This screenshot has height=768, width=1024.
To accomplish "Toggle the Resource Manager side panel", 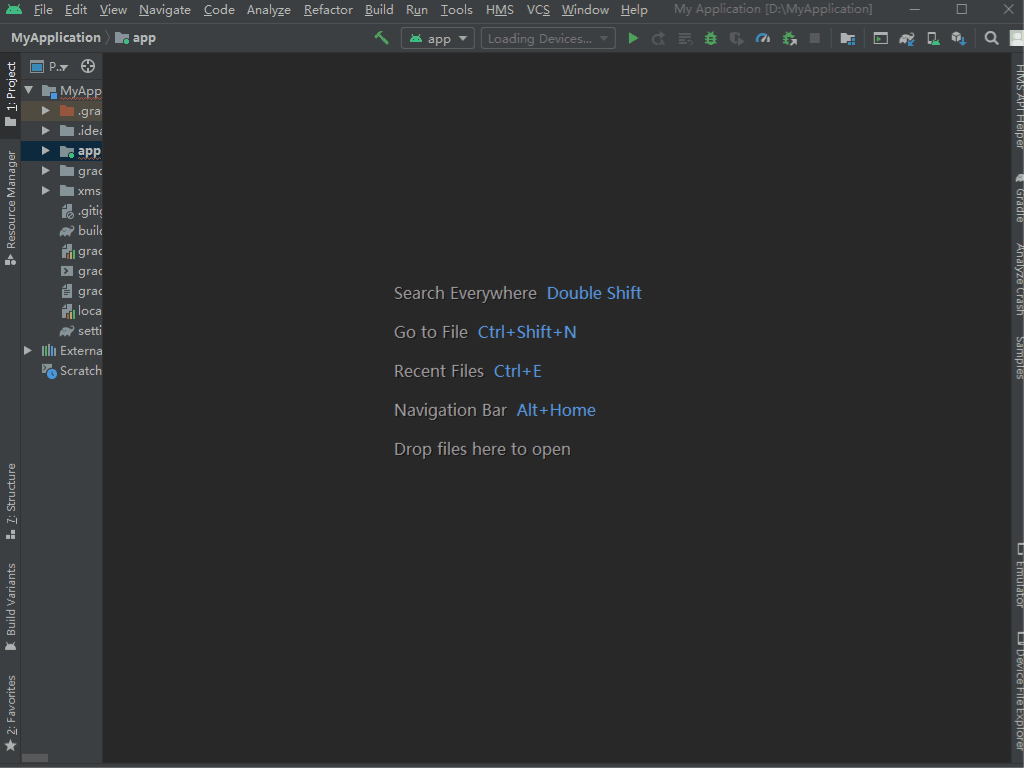I will tap(10, 208).
